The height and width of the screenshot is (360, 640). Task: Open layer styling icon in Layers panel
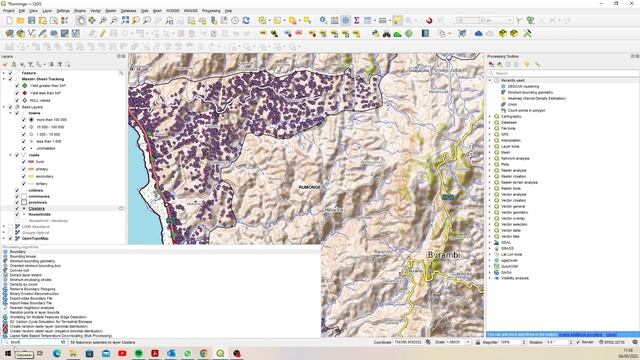pos(5,64)
